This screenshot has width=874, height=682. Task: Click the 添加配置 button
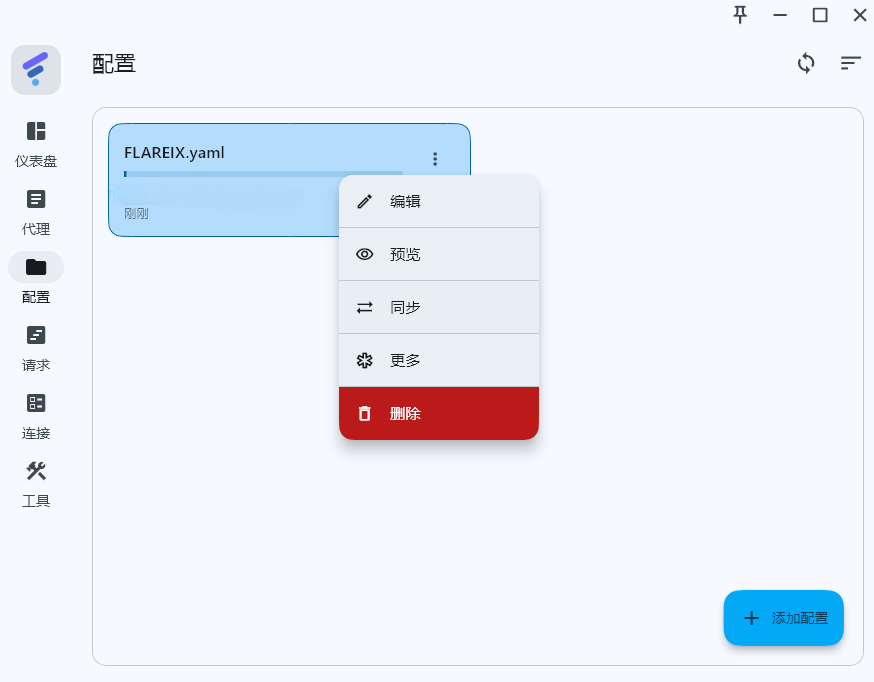(783, 618)
